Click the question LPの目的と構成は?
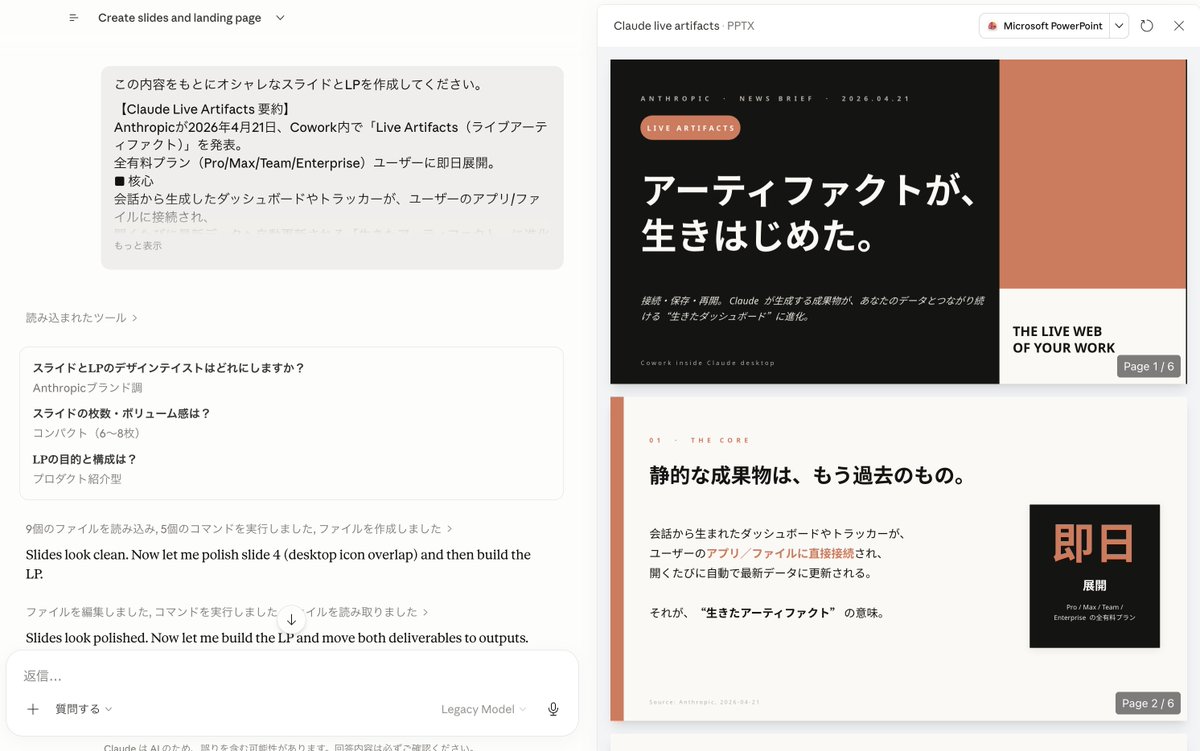This screenshot has height=751, width=1200. [85, 459]
